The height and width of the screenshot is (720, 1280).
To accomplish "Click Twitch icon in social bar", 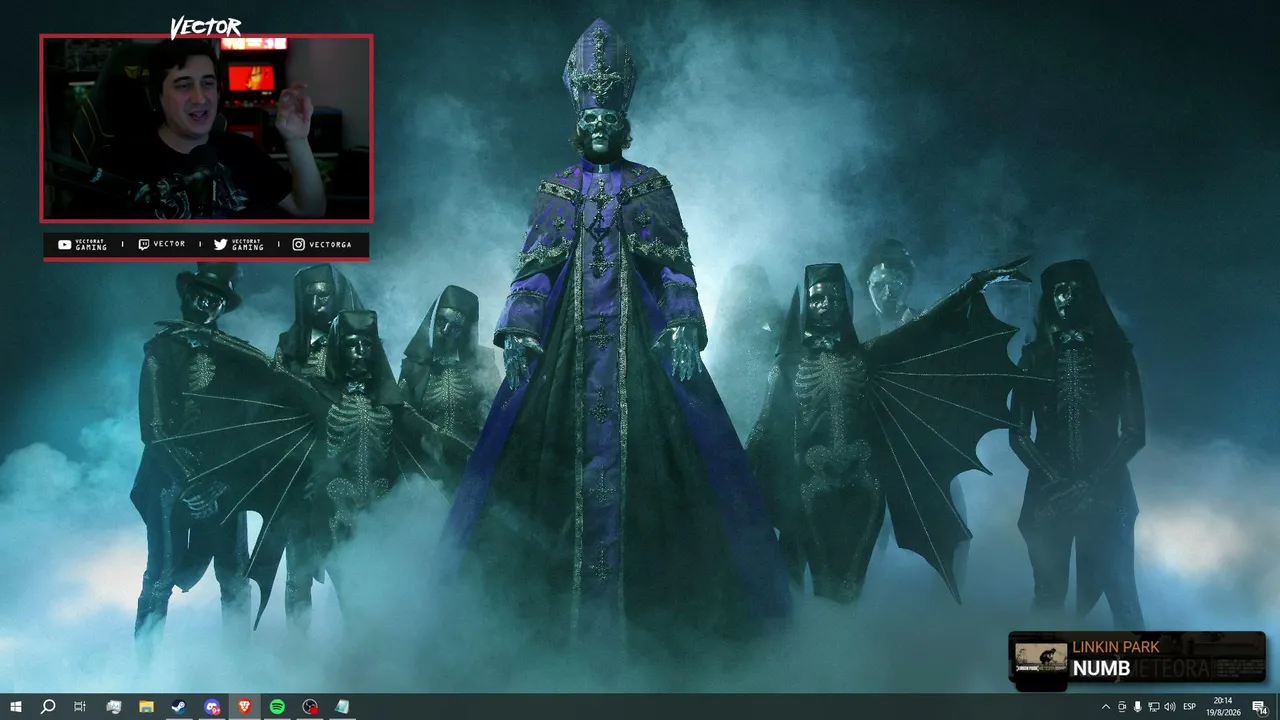I will click(143, 245).
